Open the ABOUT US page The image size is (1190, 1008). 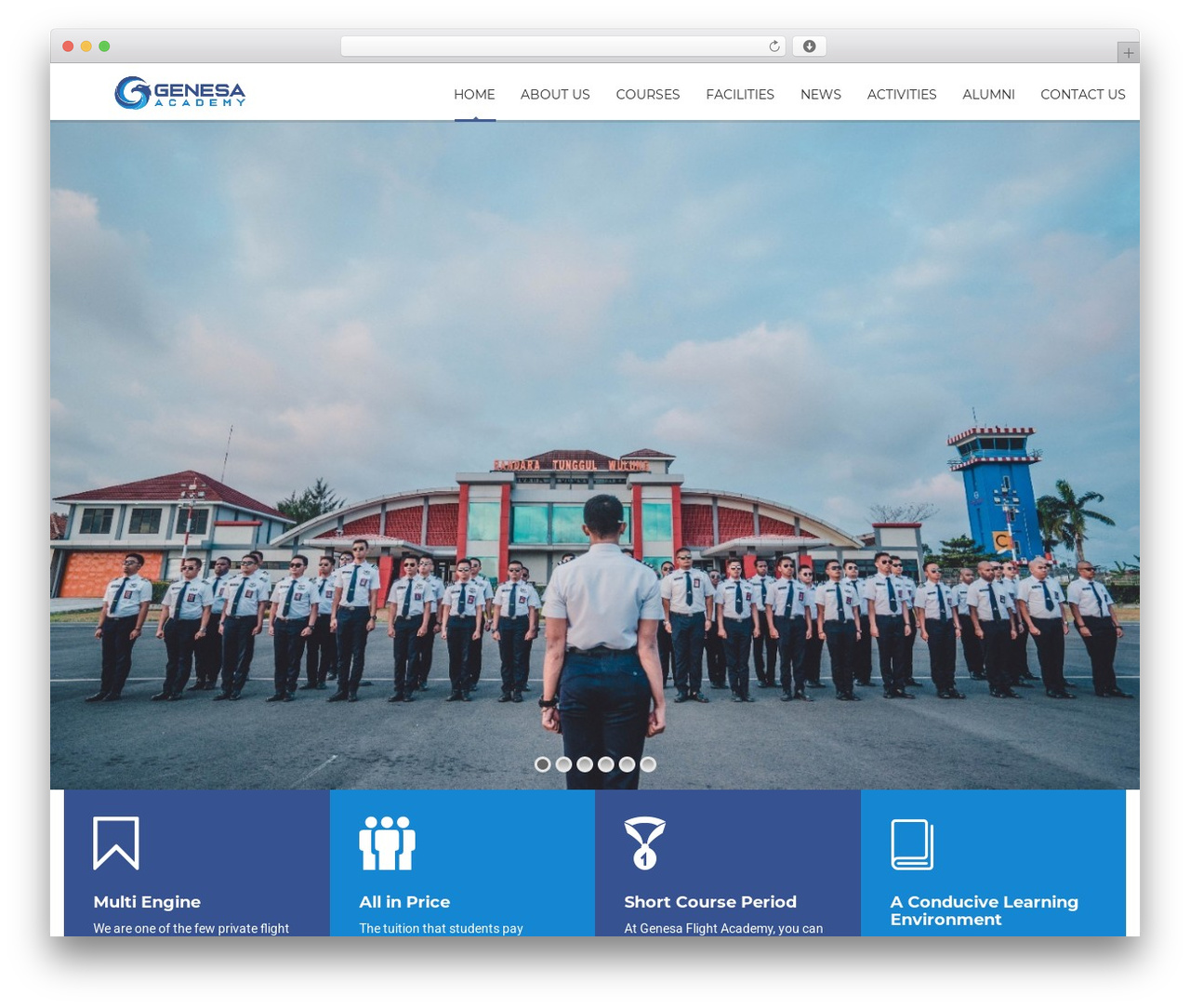click(x=555, y=94)
